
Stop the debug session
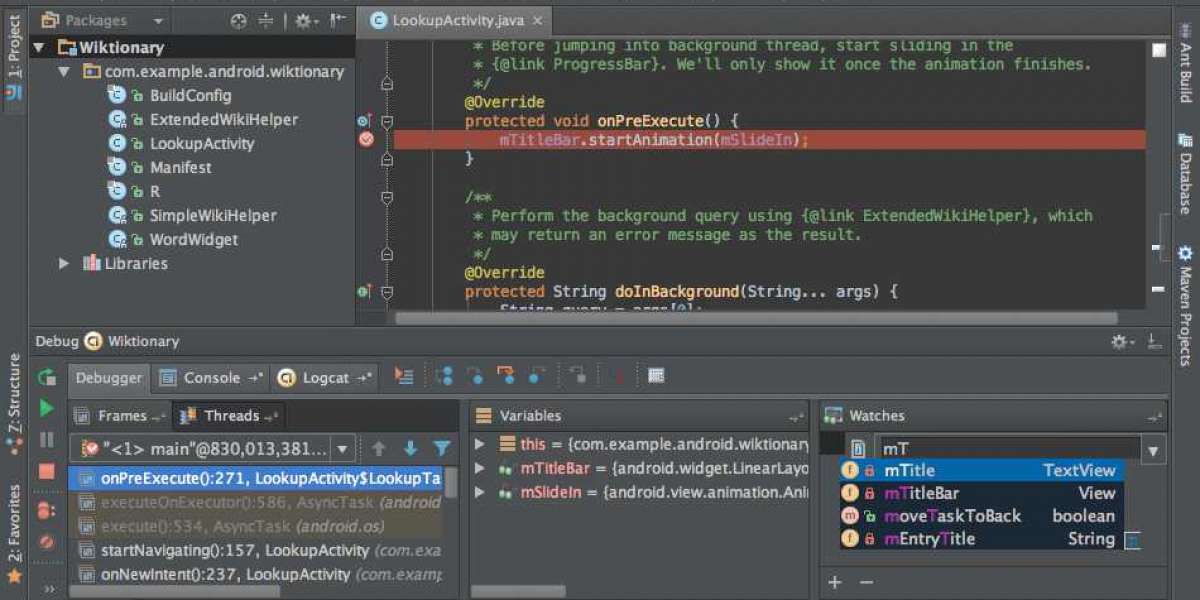46,471
